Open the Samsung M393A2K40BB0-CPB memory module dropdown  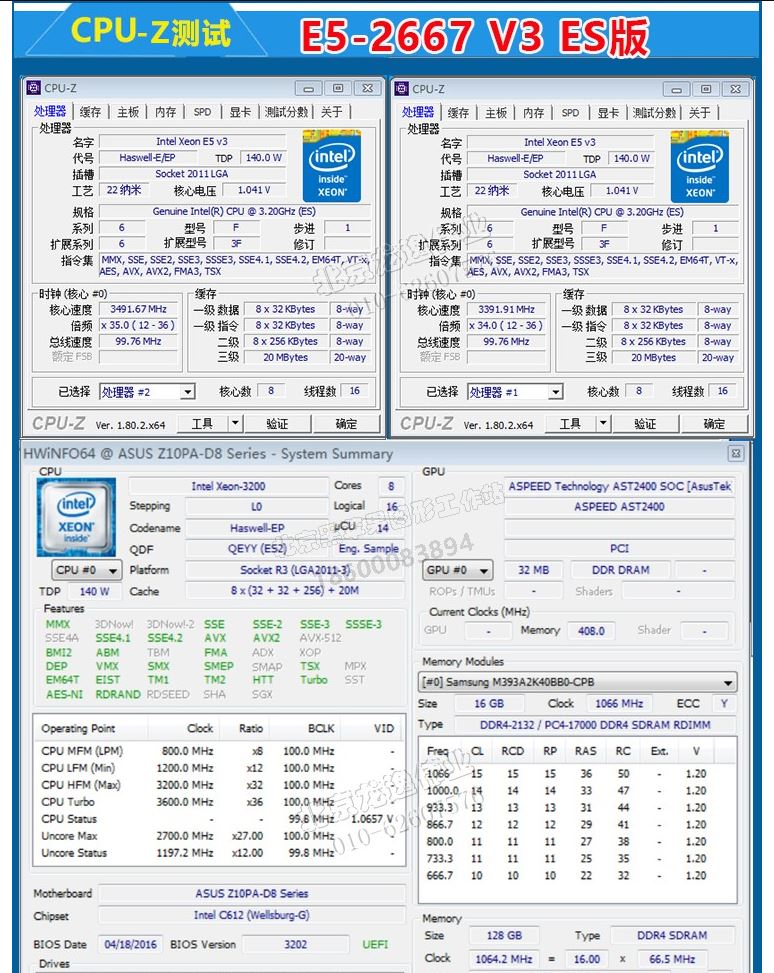coord(728,683)
